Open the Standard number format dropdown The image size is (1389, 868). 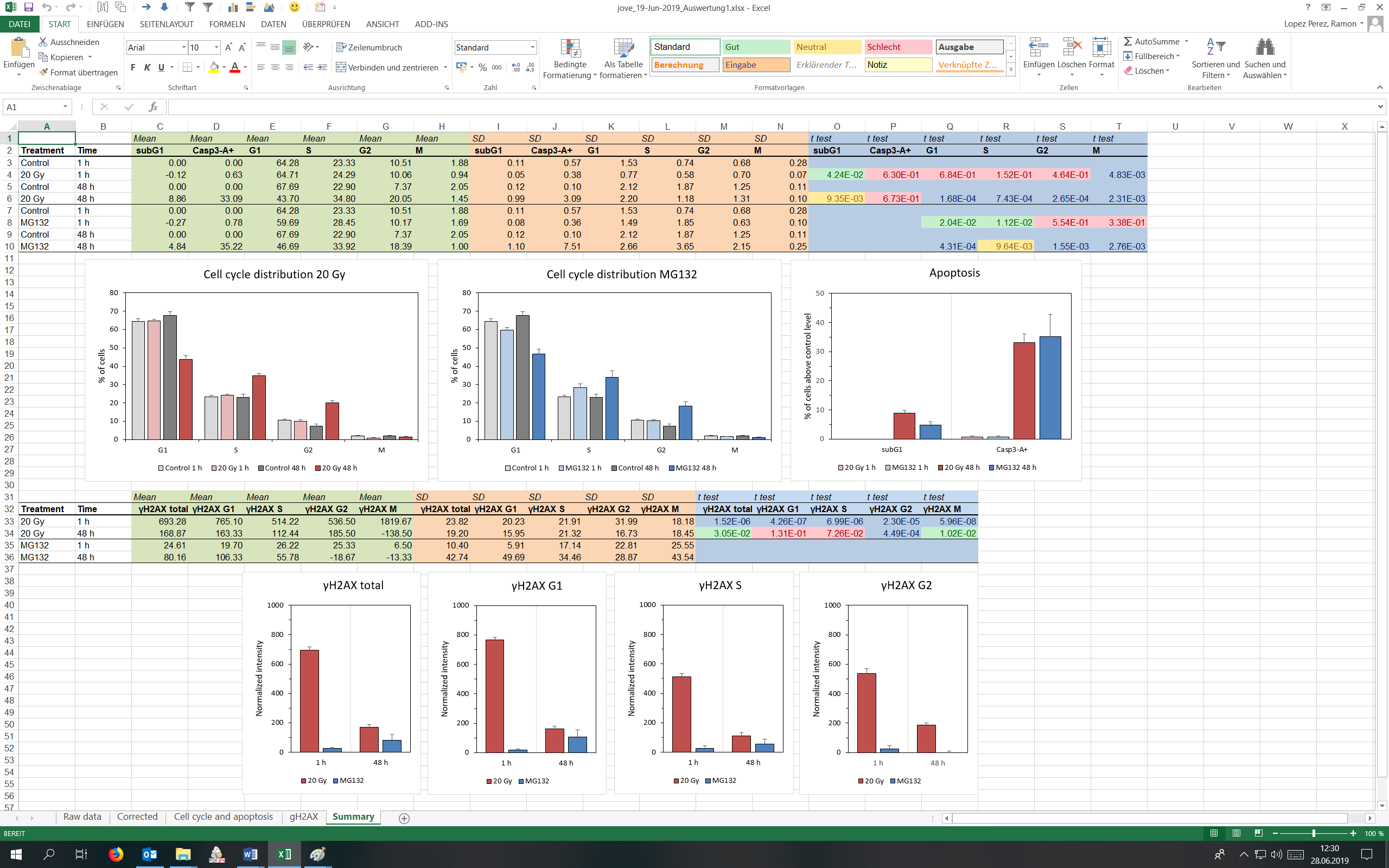[x=533, y=47]
